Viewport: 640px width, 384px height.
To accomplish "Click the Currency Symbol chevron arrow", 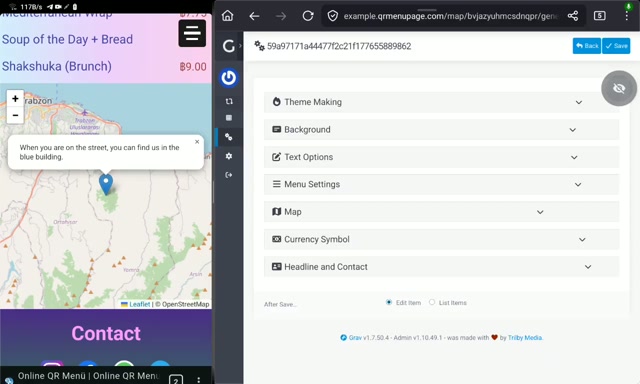I will (x=582, y=240).
